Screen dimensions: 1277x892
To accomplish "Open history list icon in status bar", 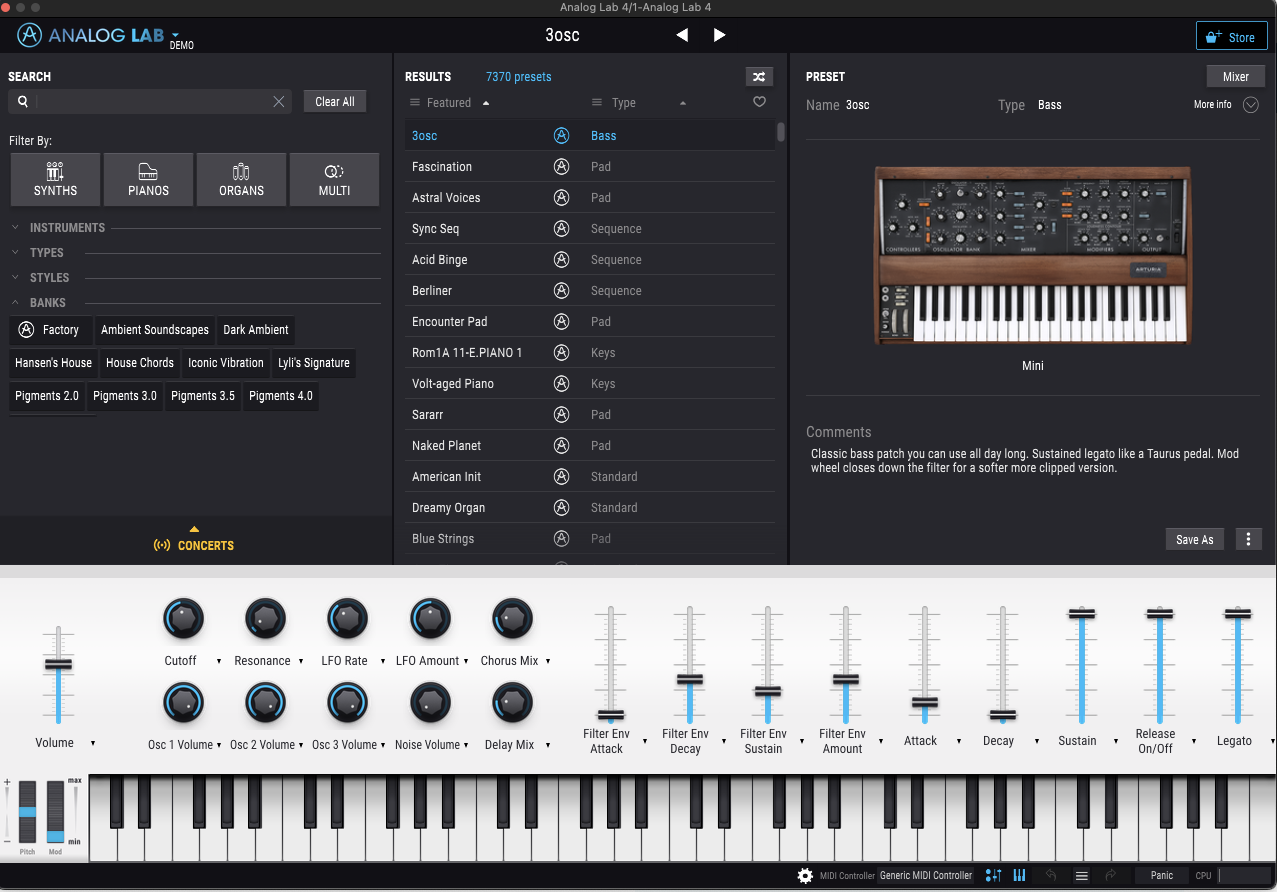I will point(1081,875).
